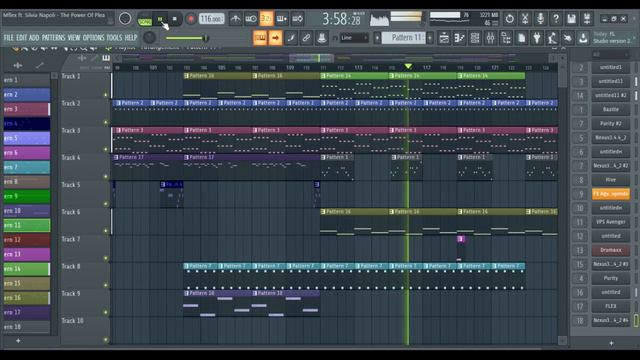Open the Pattern 11 selector
640x360 pixels.
[405, 38]
